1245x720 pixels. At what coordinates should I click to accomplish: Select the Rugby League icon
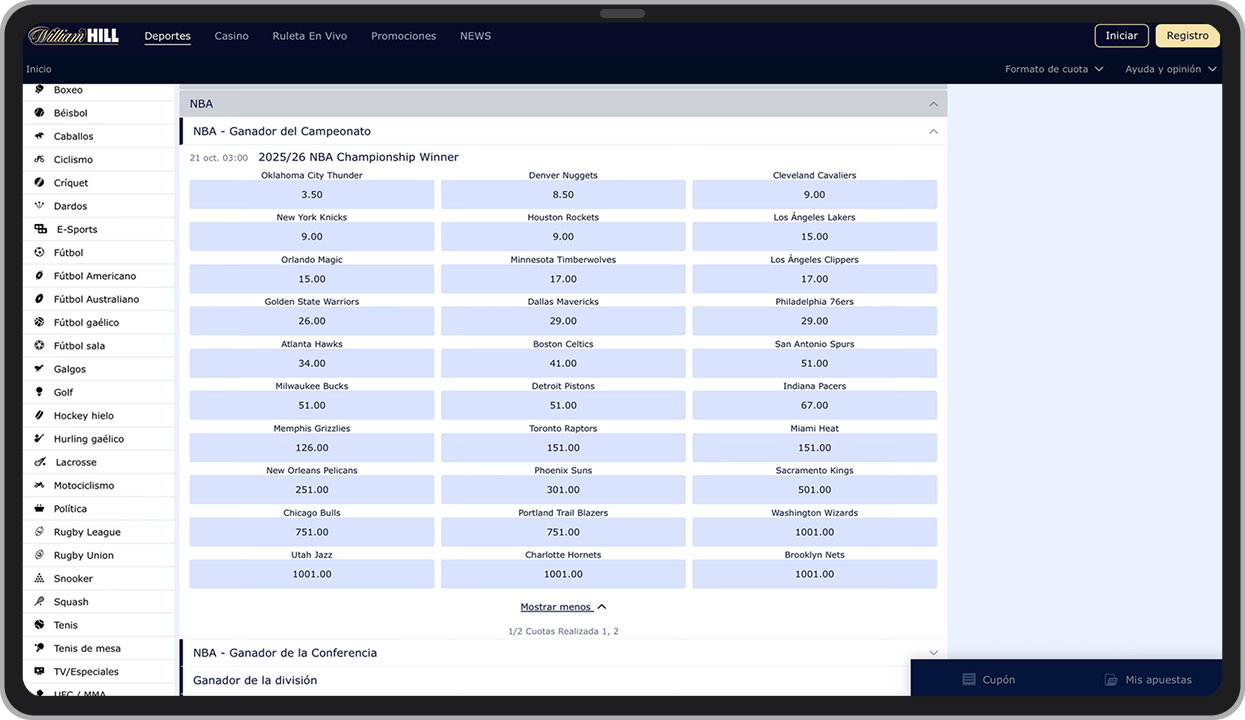pyautogui.click(x=40, y=532)
